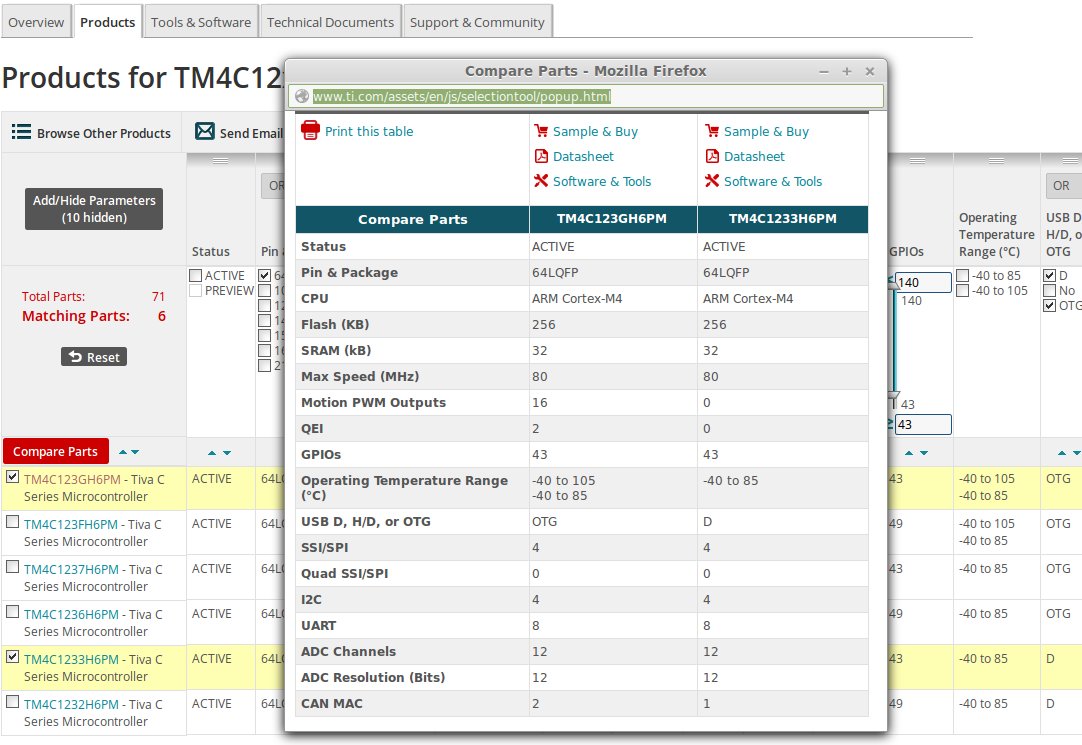Click the GPIOs maximum value field showing 140
The width and height of the screenshot is (1082, 745).
(923, 282)
